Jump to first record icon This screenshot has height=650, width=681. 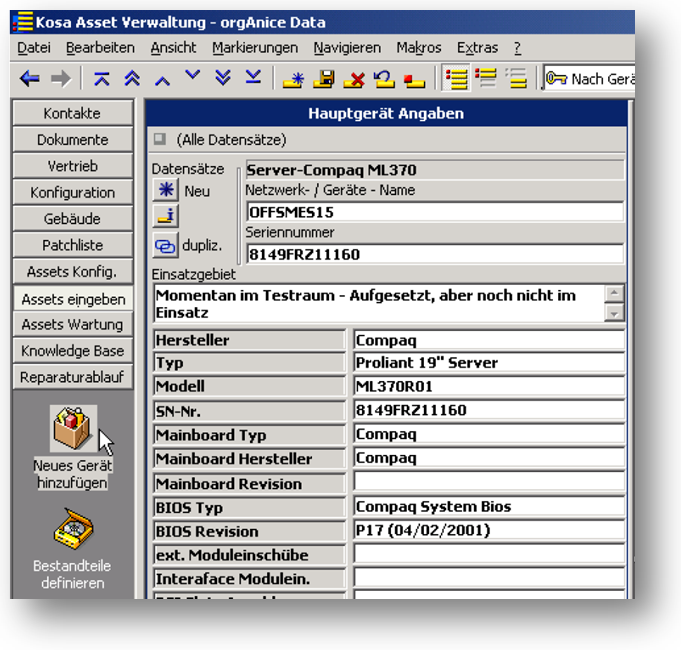coord(102,79)
